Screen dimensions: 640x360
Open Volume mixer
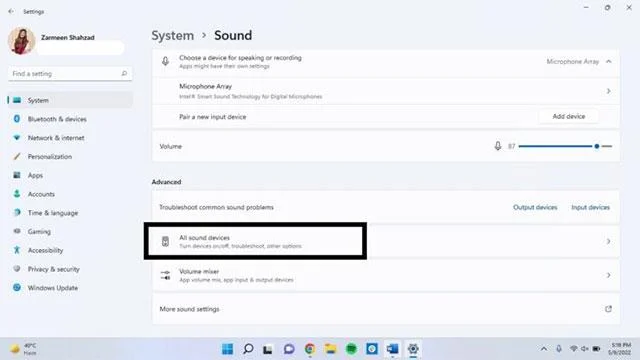(386, 275)
